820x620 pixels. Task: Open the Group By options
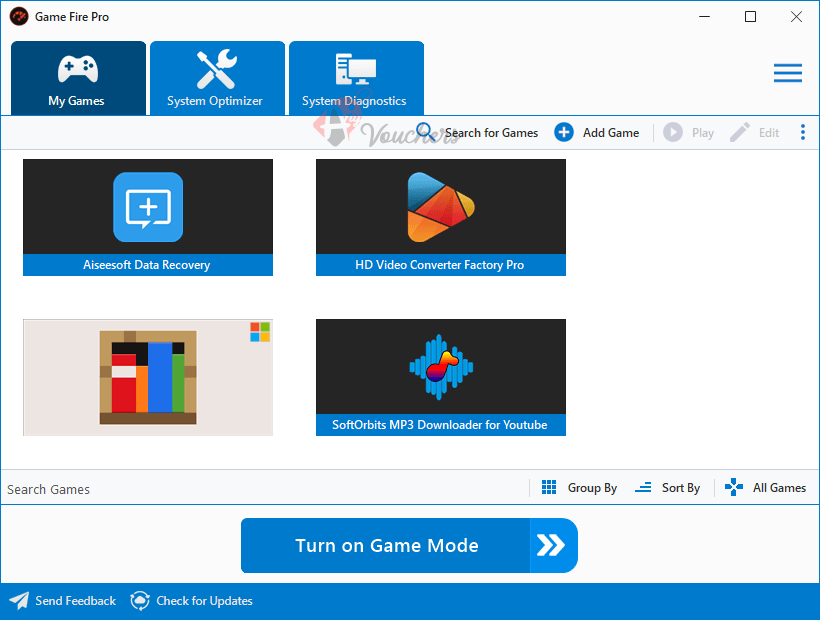coord(592,487)
